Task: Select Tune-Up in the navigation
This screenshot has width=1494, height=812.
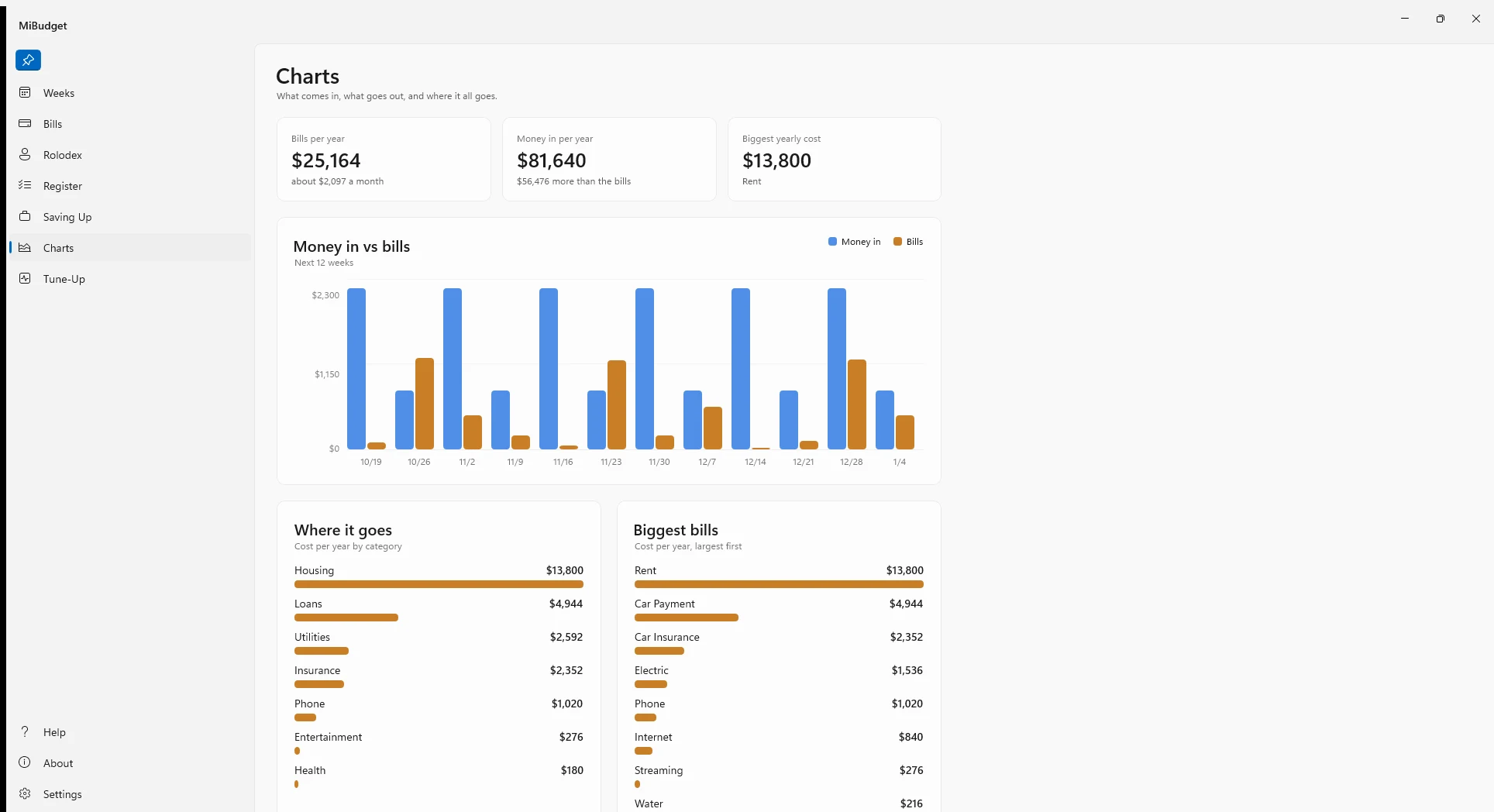Action: 64,279
